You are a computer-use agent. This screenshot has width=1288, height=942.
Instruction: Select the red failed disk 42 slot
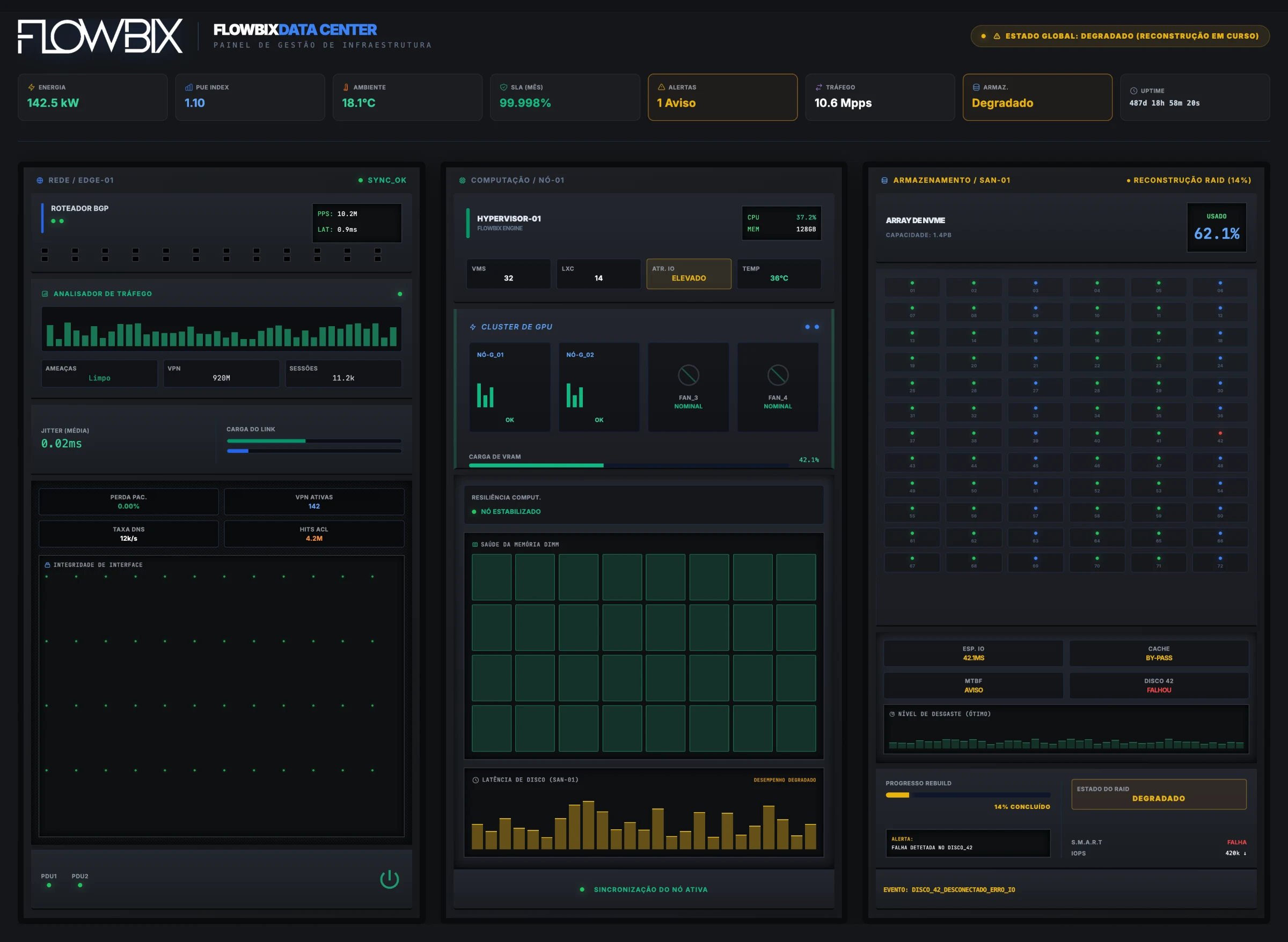pos(1219,437)
